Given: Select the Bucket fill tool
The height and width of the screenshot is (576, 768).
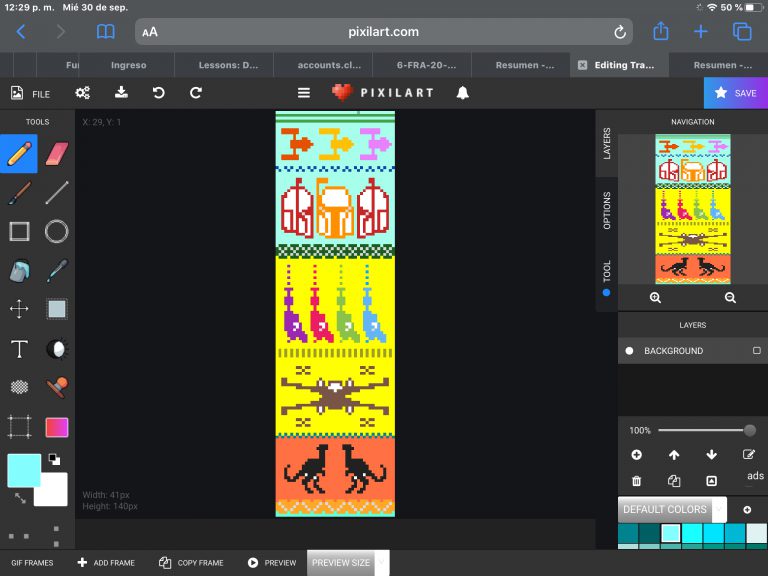Looking at the screenshot, I should pos(19,270).
